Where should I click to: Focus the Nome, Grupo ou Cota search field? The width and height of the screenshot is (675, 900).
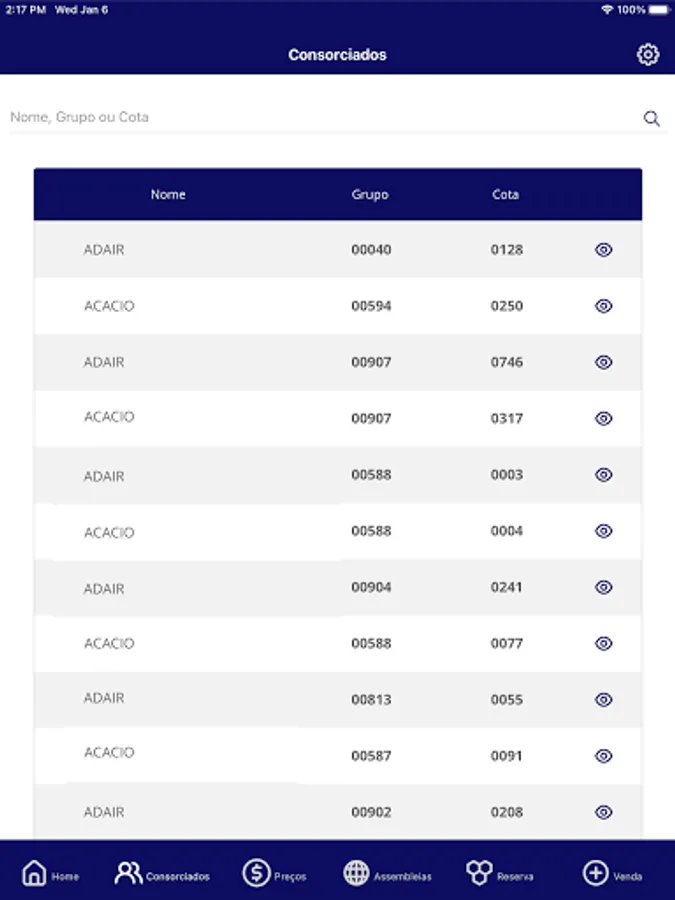[x=320, y=118]
